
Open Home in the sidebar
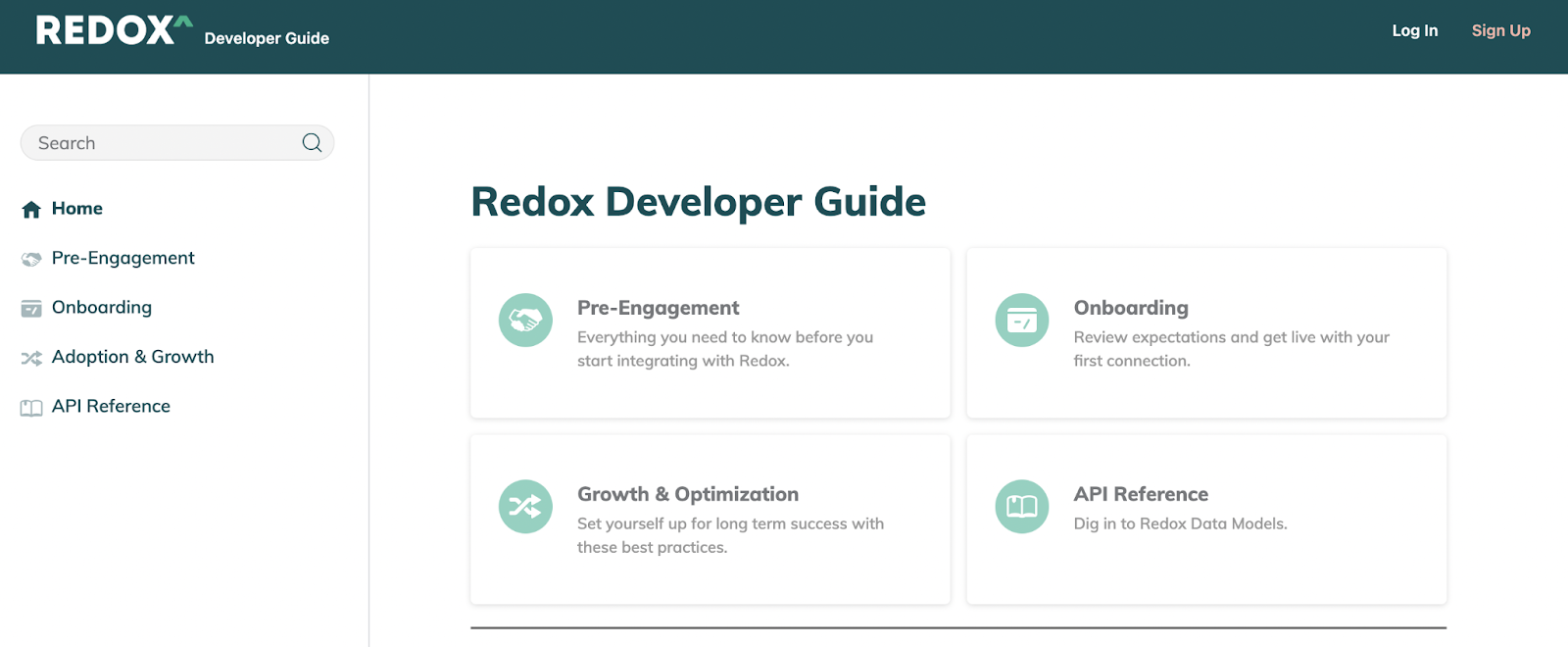click(77, 209)
